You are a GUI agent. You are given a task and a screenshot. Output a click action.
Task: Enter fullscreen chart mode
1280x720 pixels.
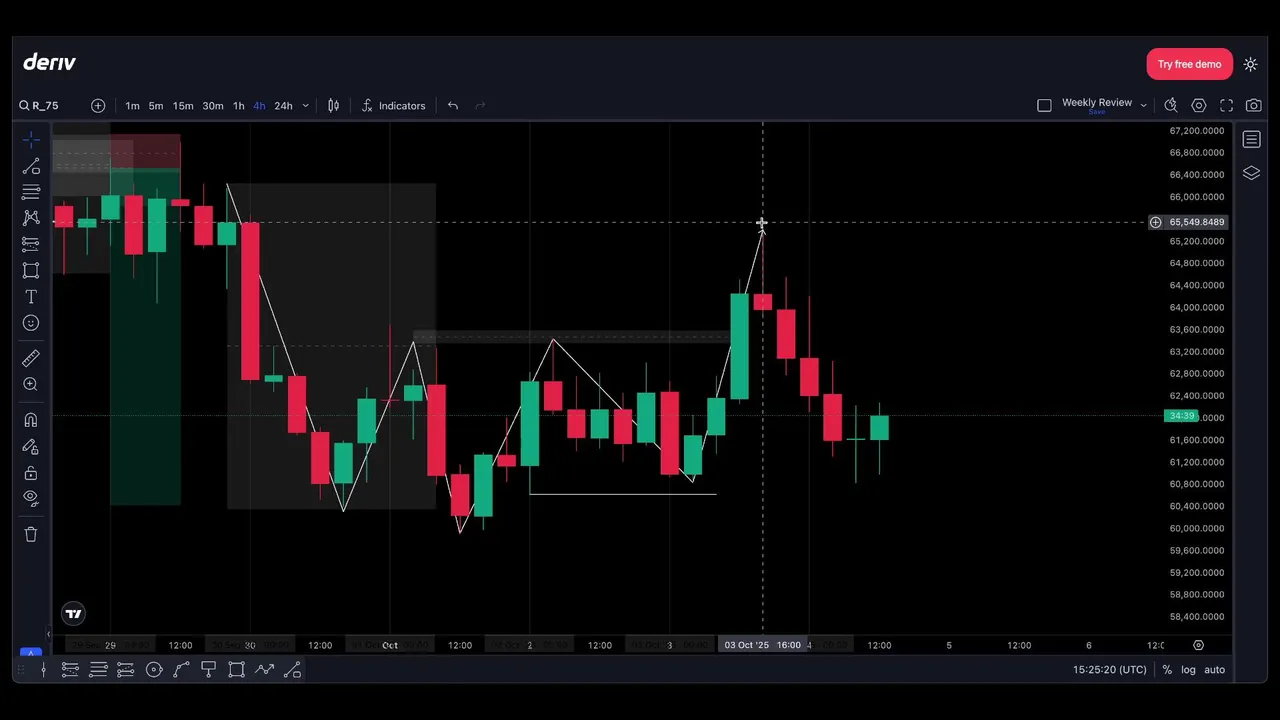[1227, 105]
